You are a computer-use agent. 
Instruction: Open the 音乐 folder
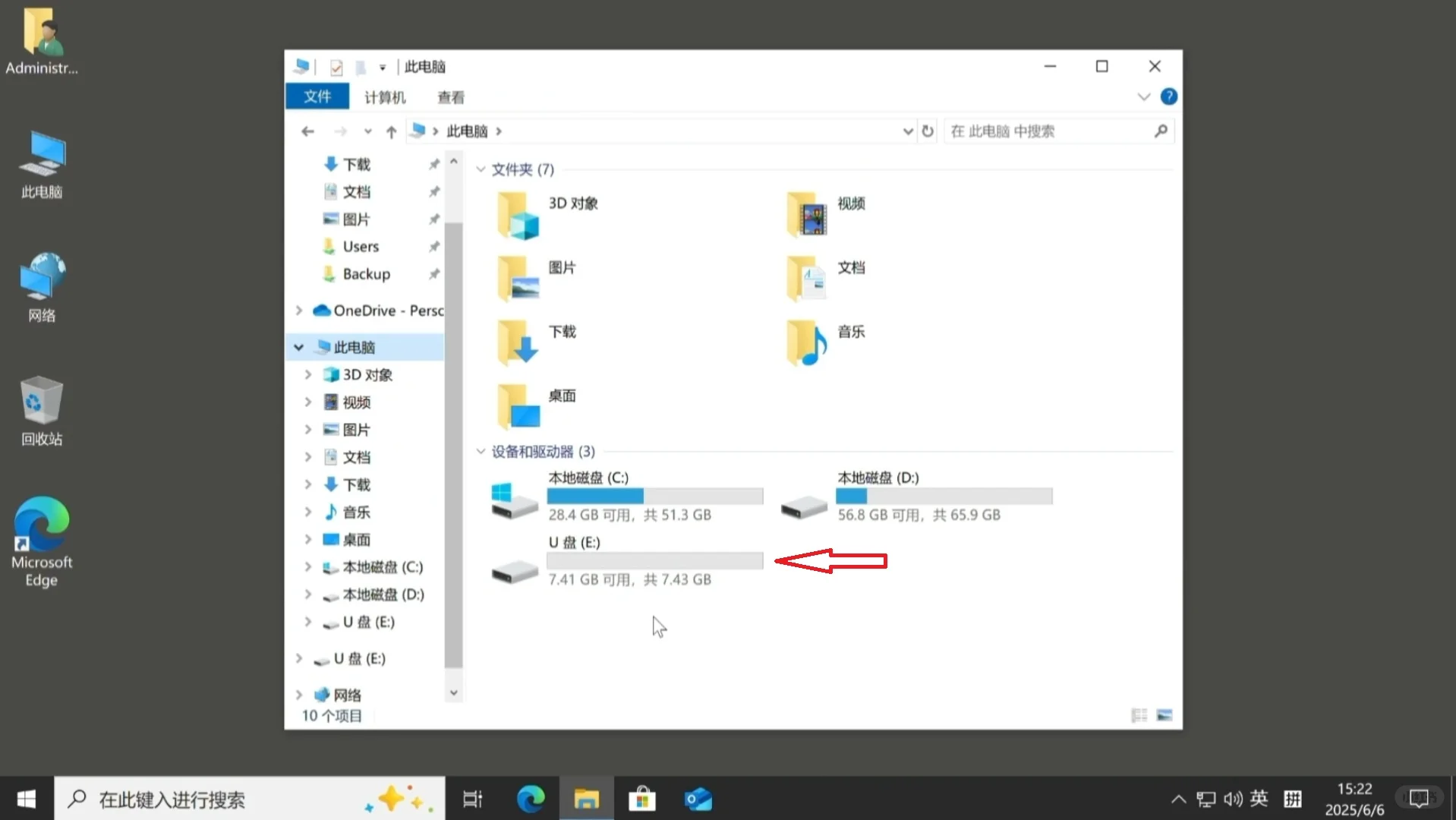(x=849, y=332)
